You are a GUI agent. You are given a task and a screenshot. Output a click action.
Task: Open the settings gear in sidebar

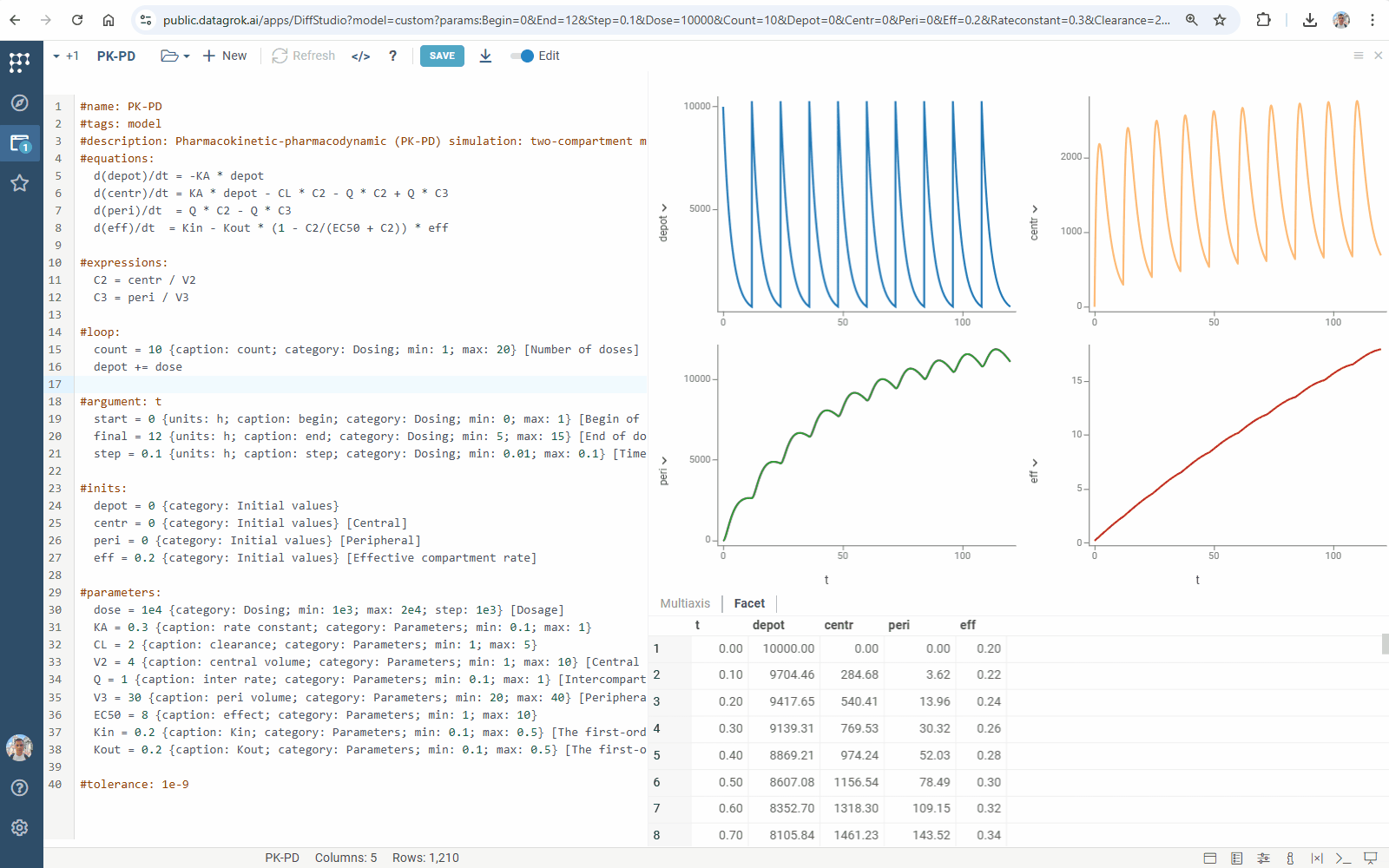tap(19, 828)
